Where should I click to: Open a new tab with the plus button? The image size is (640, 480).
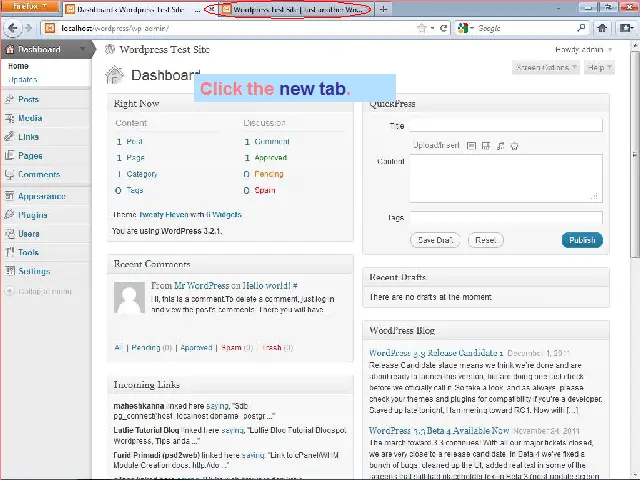[383, 9]
